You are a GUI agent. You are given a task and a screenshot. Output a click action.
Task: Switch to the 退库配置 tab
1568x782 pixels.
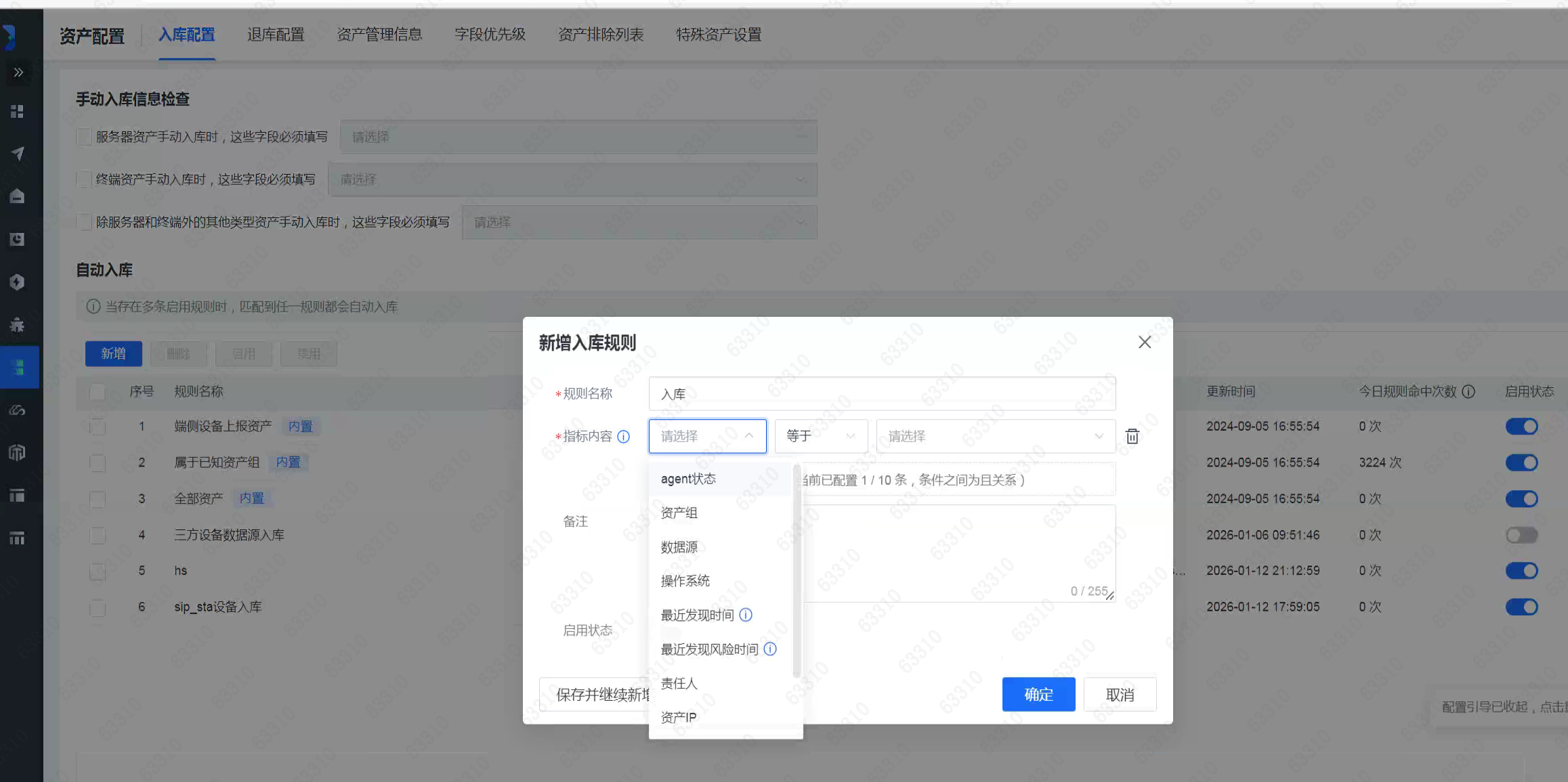point(276,35)
